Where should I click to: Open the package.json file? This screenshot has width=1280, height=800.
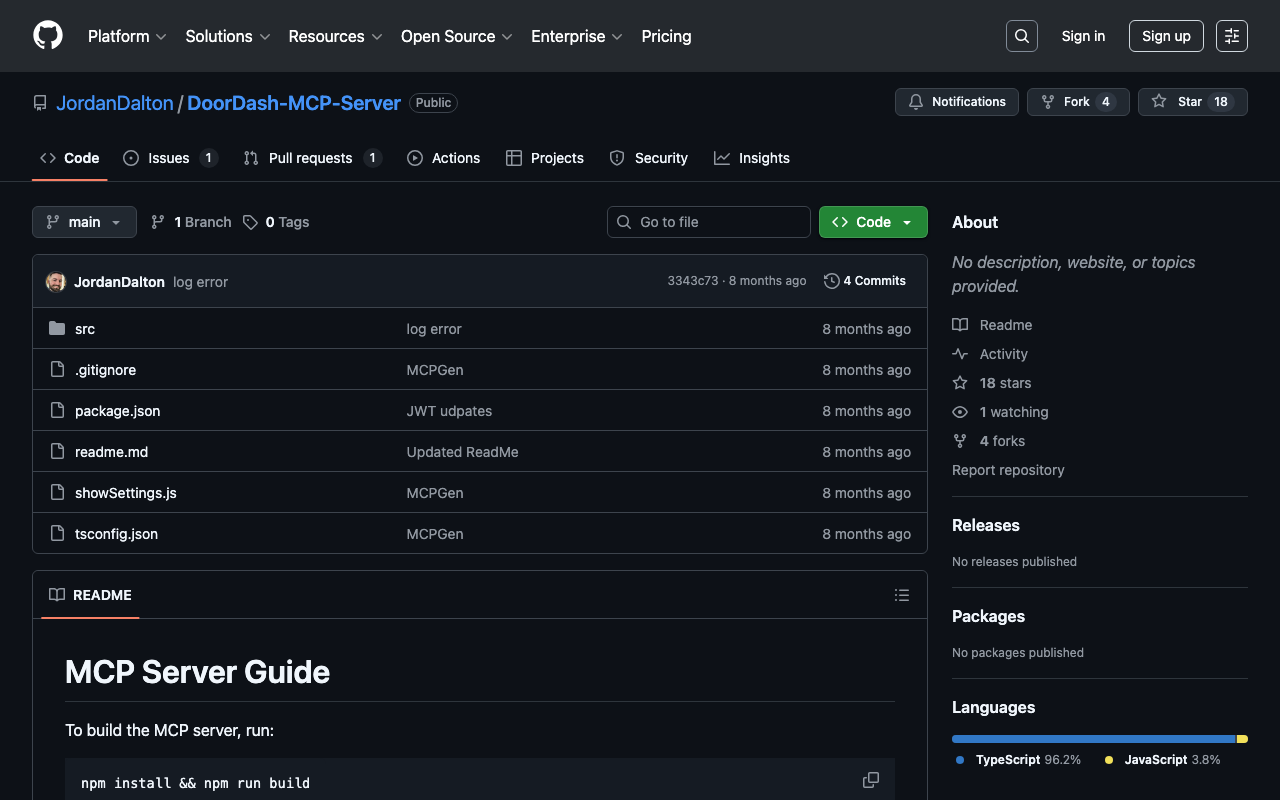(117, 411)
